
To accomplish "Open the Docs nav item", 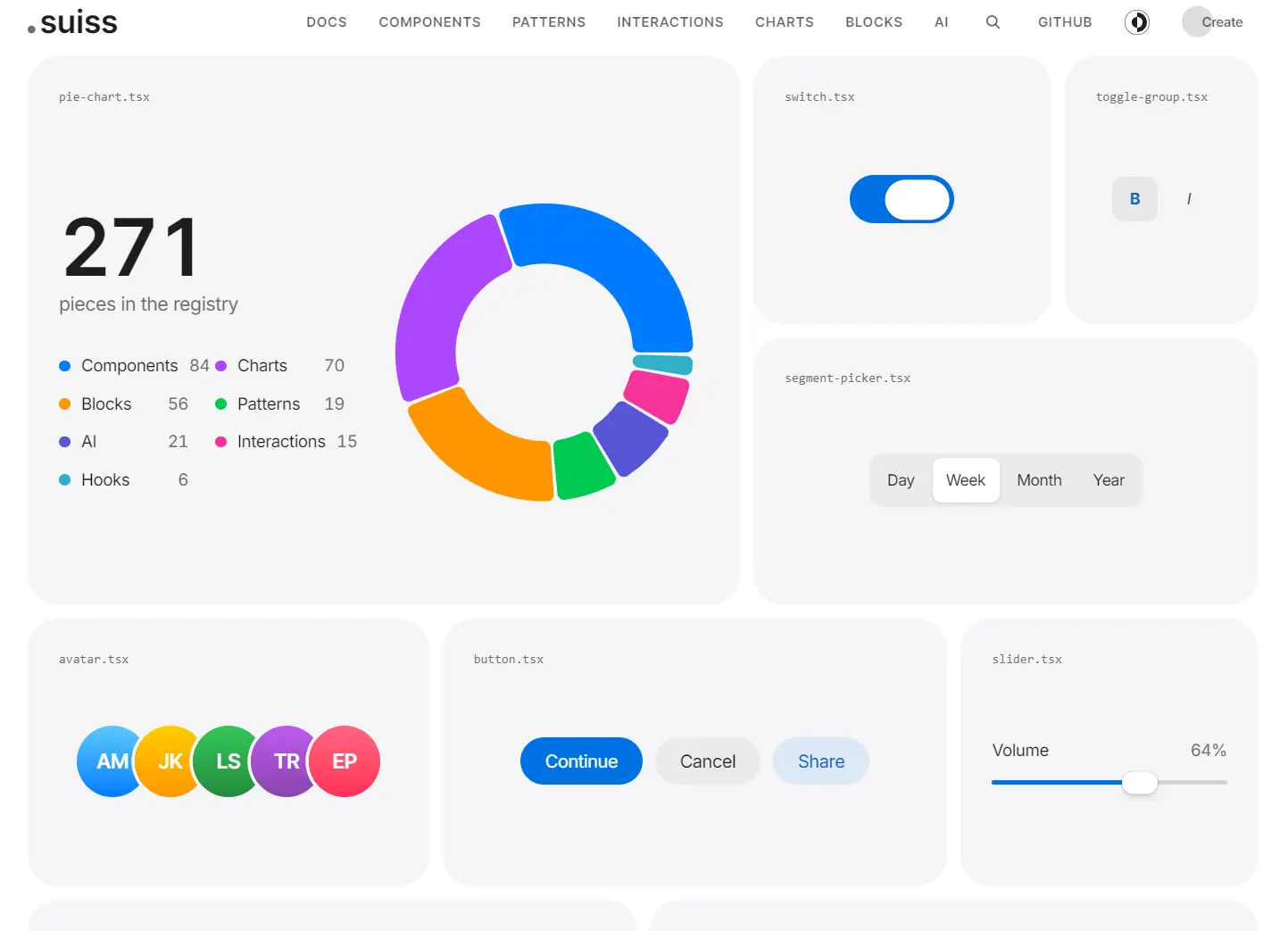I will click(327, 22).
